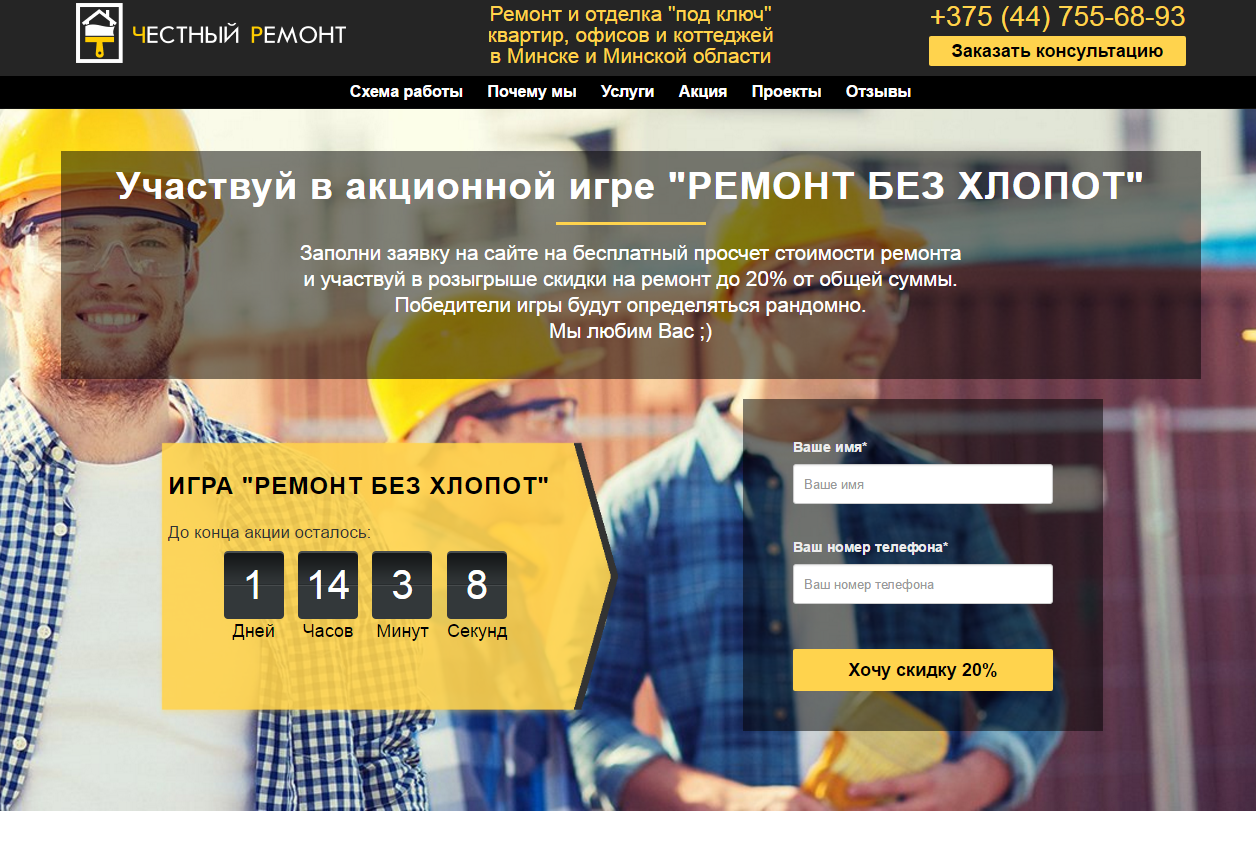Image resolution: width=1256 pixels, height=852 pixels.
Task: Click the "Ваш номер телефона" input field
Action: pyautogui.click(x=922, y=584)
